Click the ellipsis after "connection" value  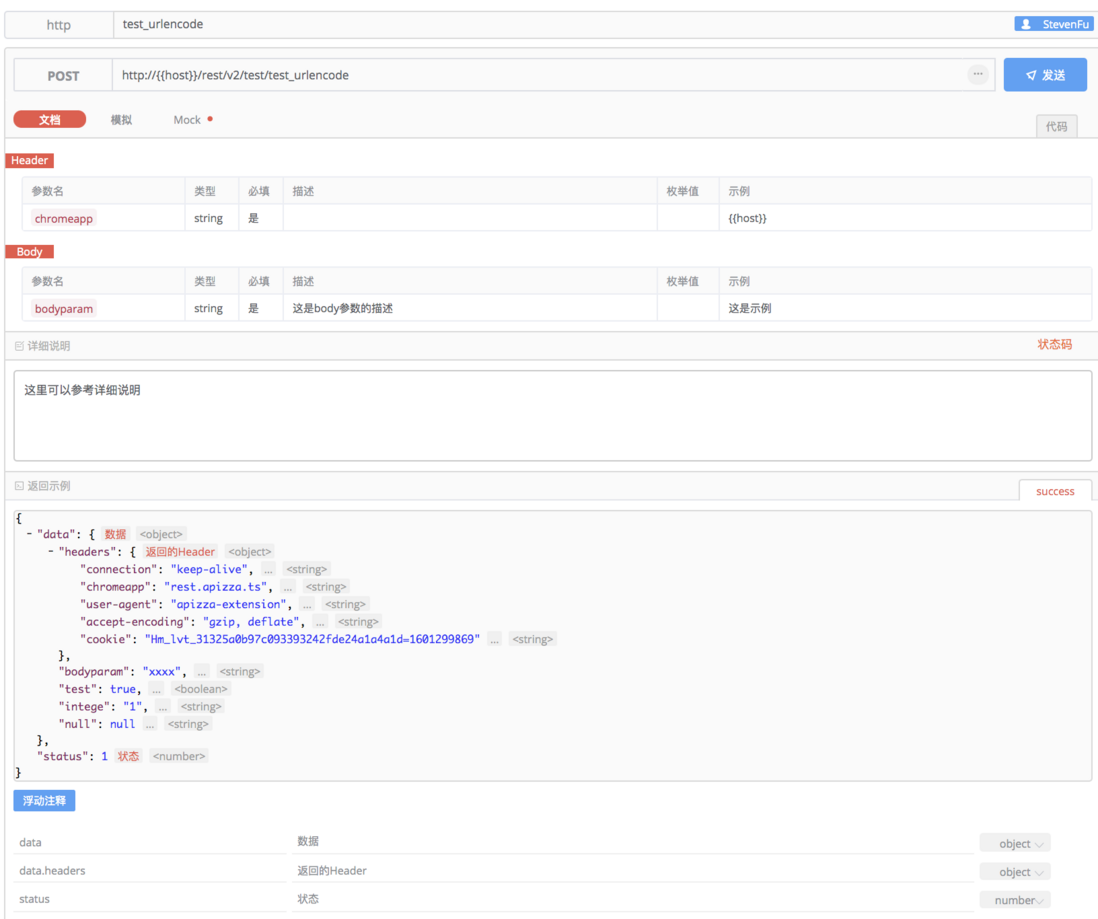pos(268,569)
